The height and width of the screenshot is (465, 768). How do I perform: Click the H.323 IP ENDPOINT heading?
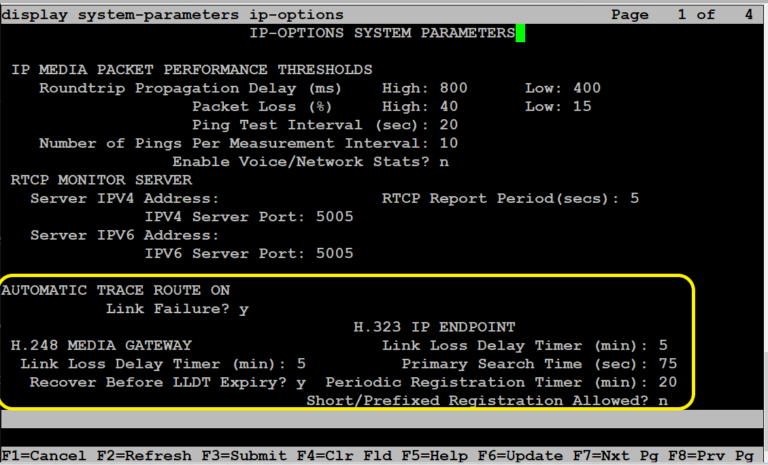(x=434, y=327)
